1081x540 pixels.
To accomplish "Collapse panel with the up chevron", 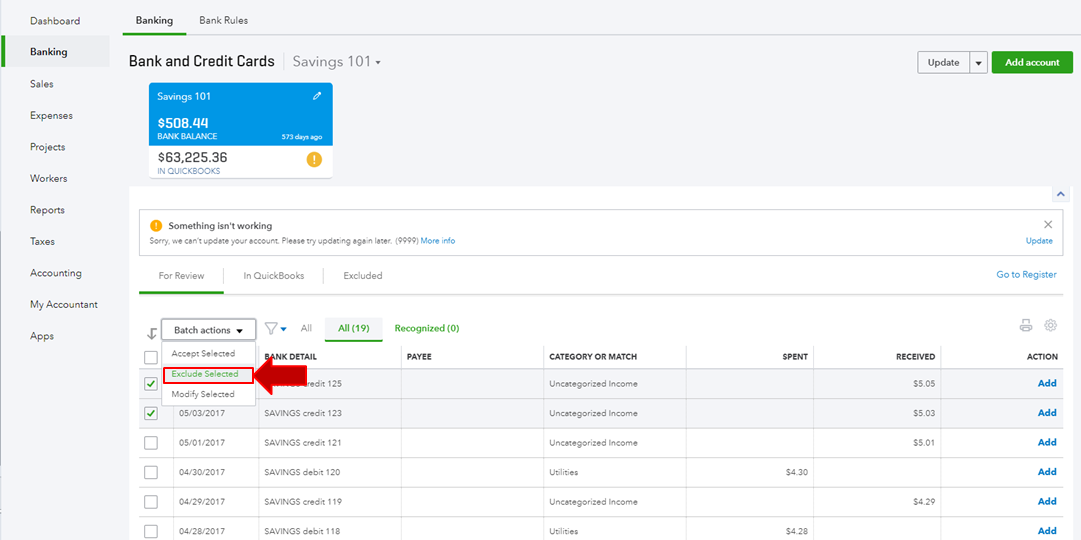I will pos(1061,194).
